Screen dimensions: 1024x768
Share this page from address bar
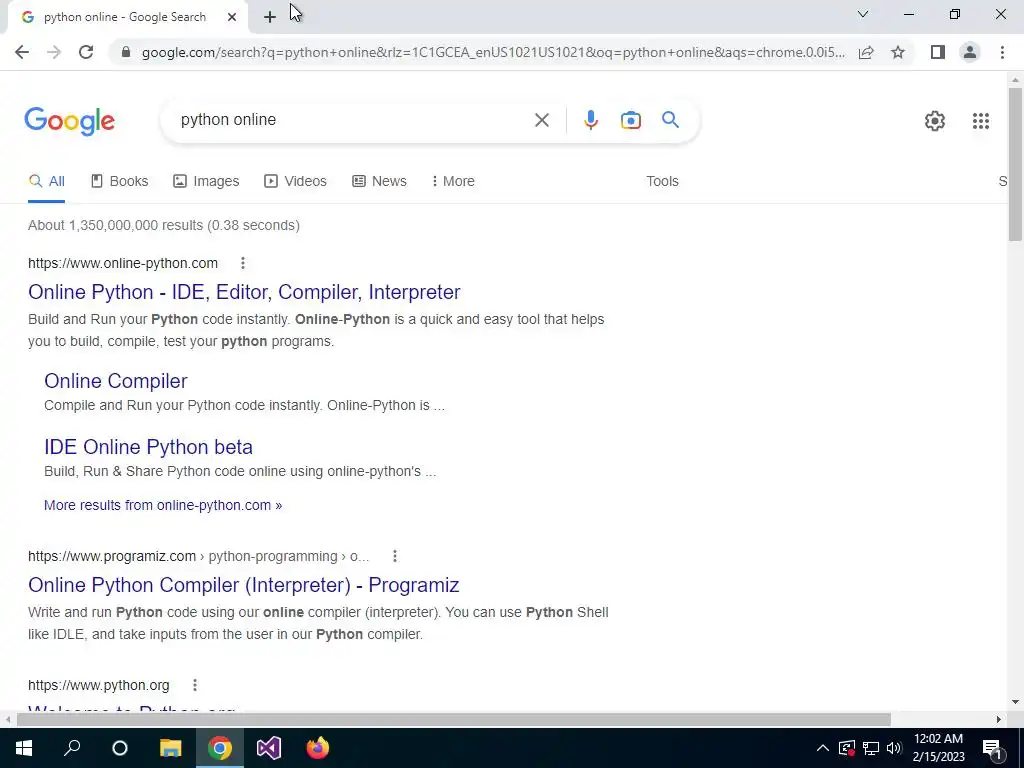point(866,52)
